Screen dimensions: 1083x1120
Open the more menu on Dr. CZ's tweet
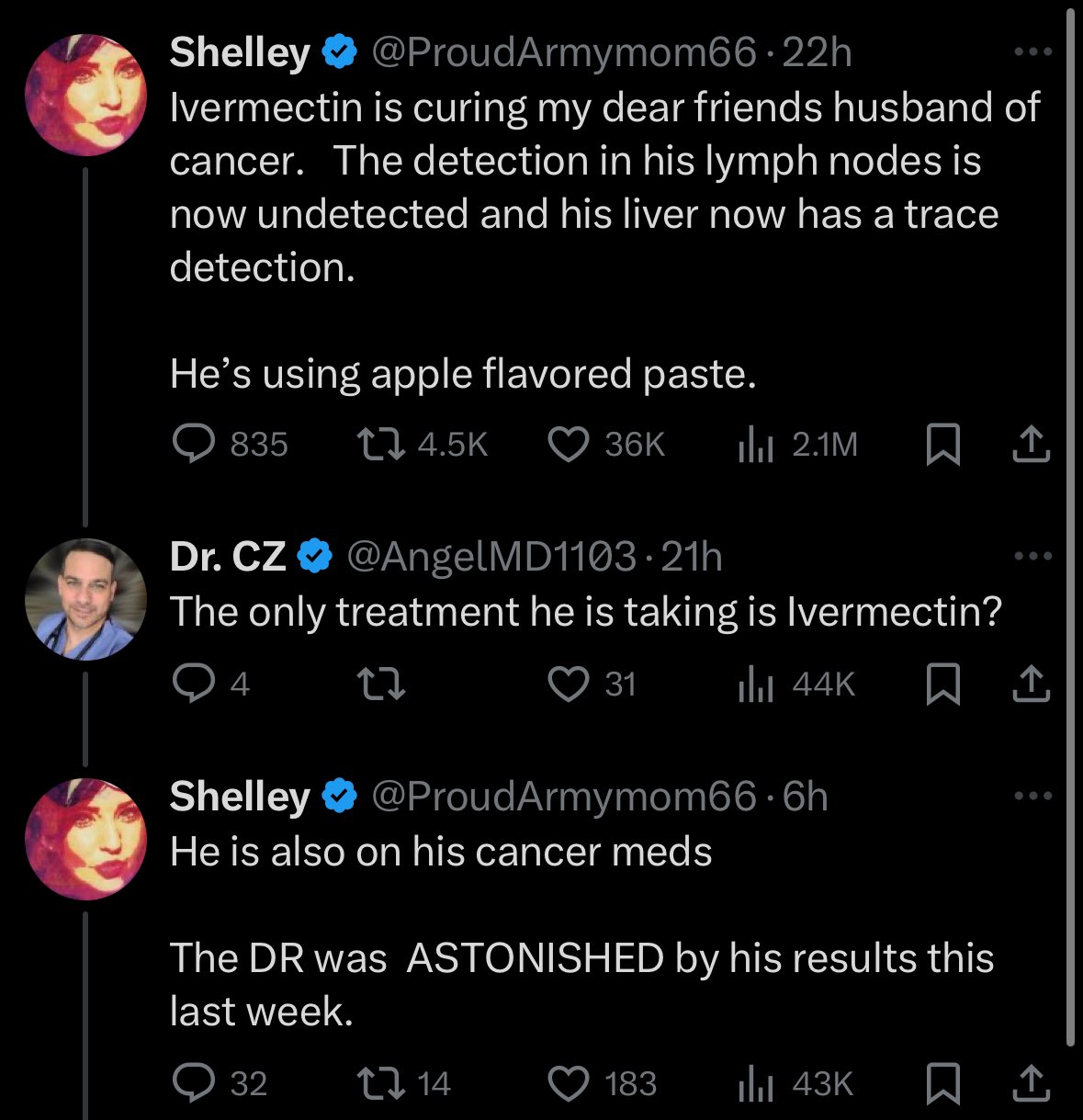pos(1033,556)
